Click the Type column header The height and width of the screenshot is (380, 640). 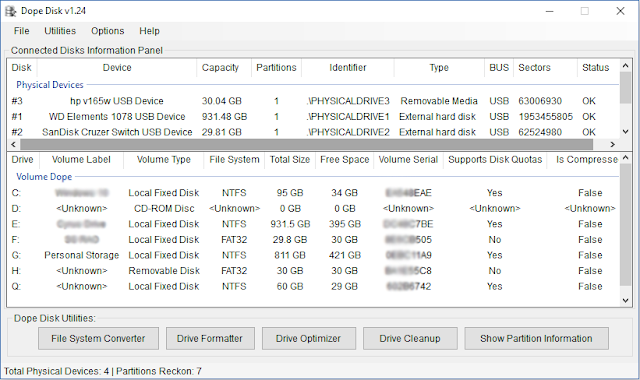(x=439, y=68)
